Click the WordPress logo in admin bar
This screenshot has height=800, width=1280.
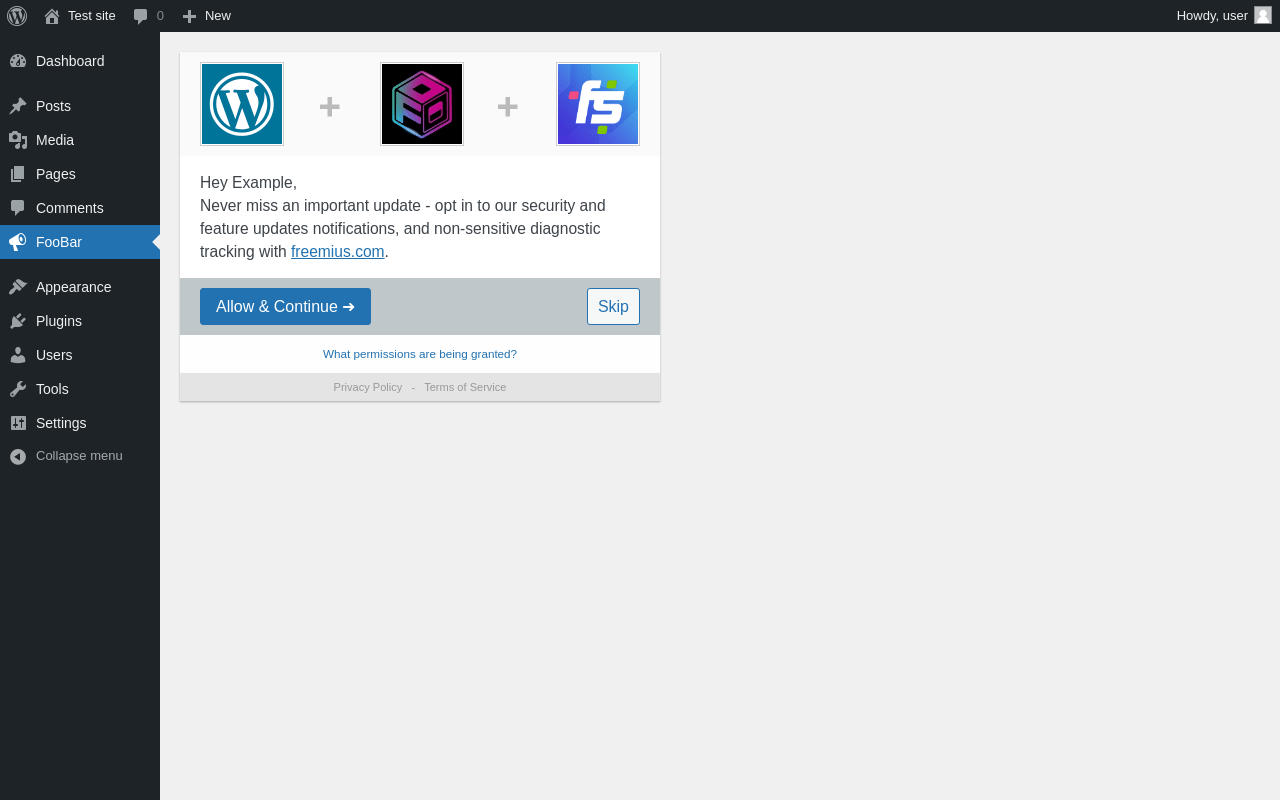17,16
